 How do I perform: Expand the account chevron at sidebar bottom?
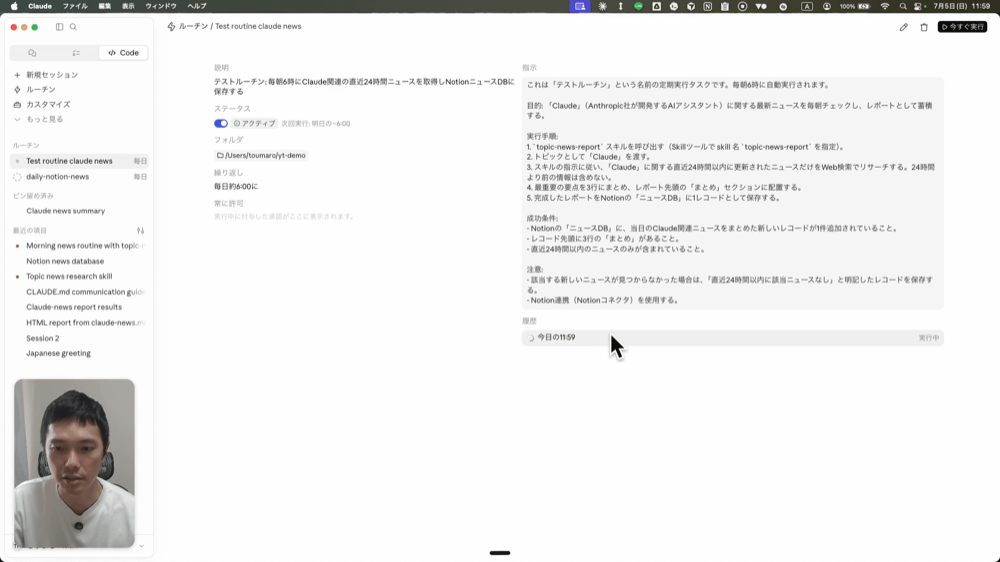coord(142,546)
